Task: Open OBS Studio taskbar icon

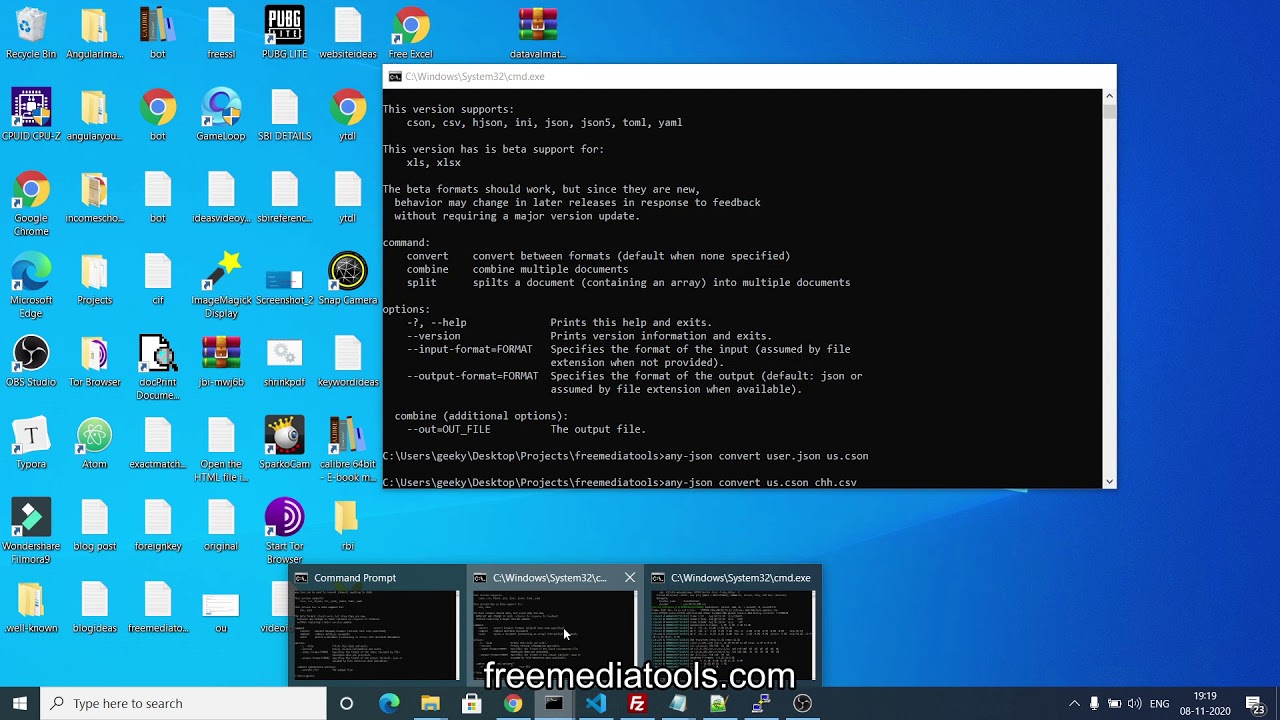Action: [802, 703]
